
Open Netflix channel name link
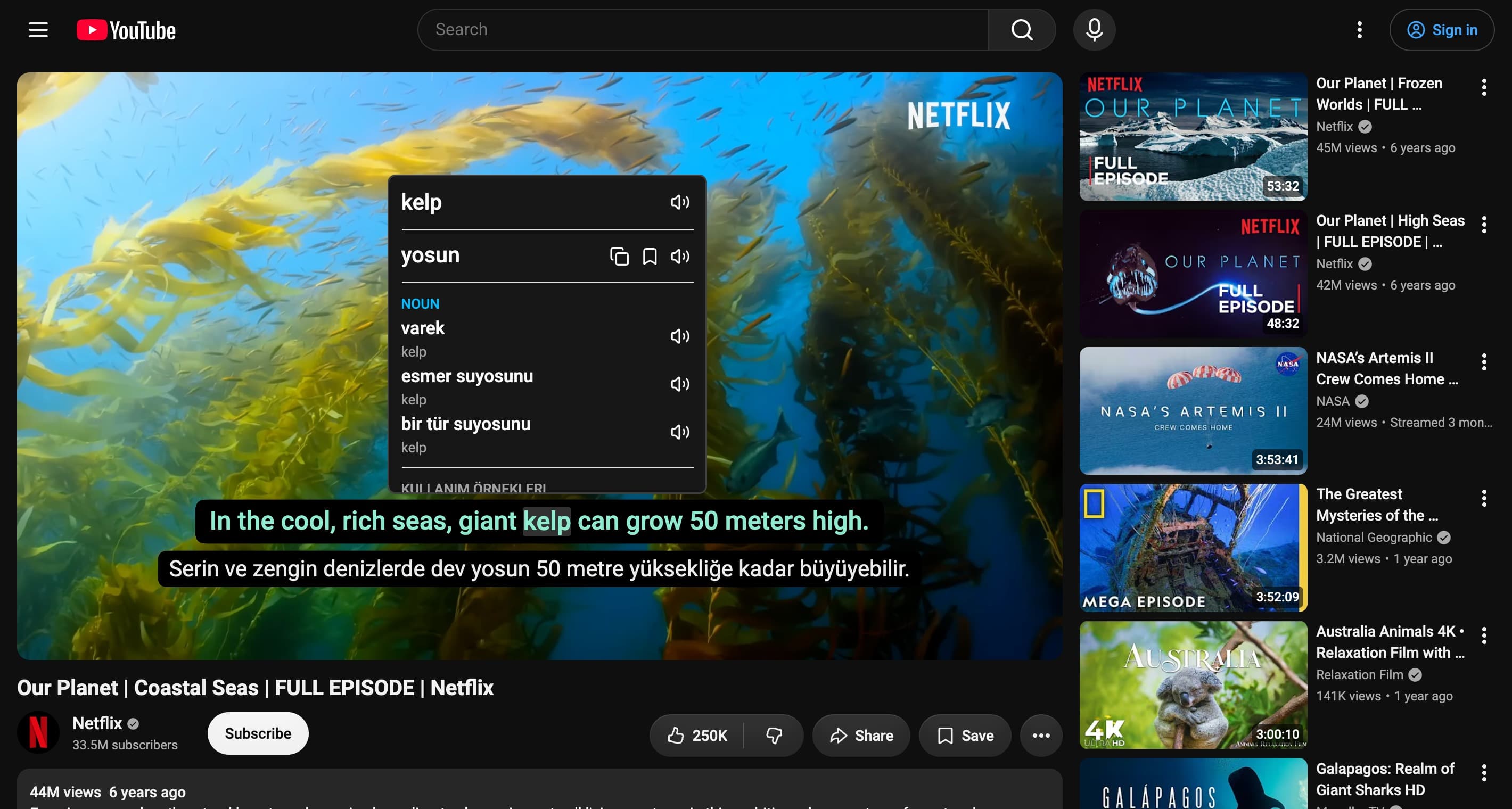(x=97, y=723)
